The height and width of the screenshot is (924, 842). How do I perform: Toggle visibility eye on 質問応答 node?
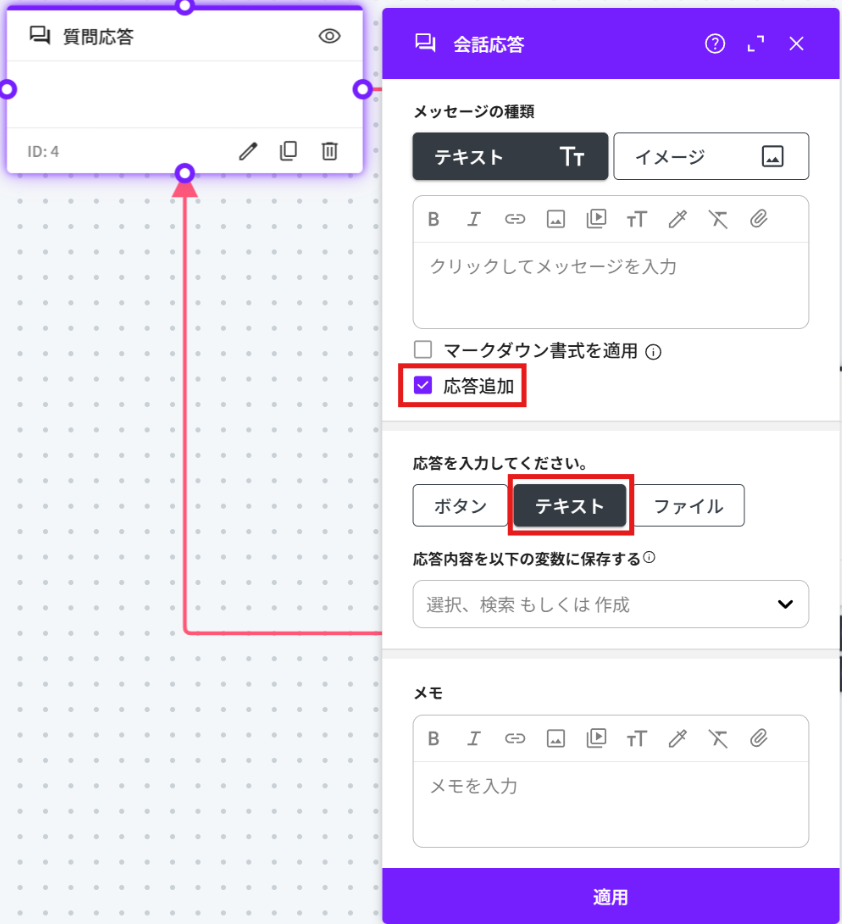click(329, 37)
